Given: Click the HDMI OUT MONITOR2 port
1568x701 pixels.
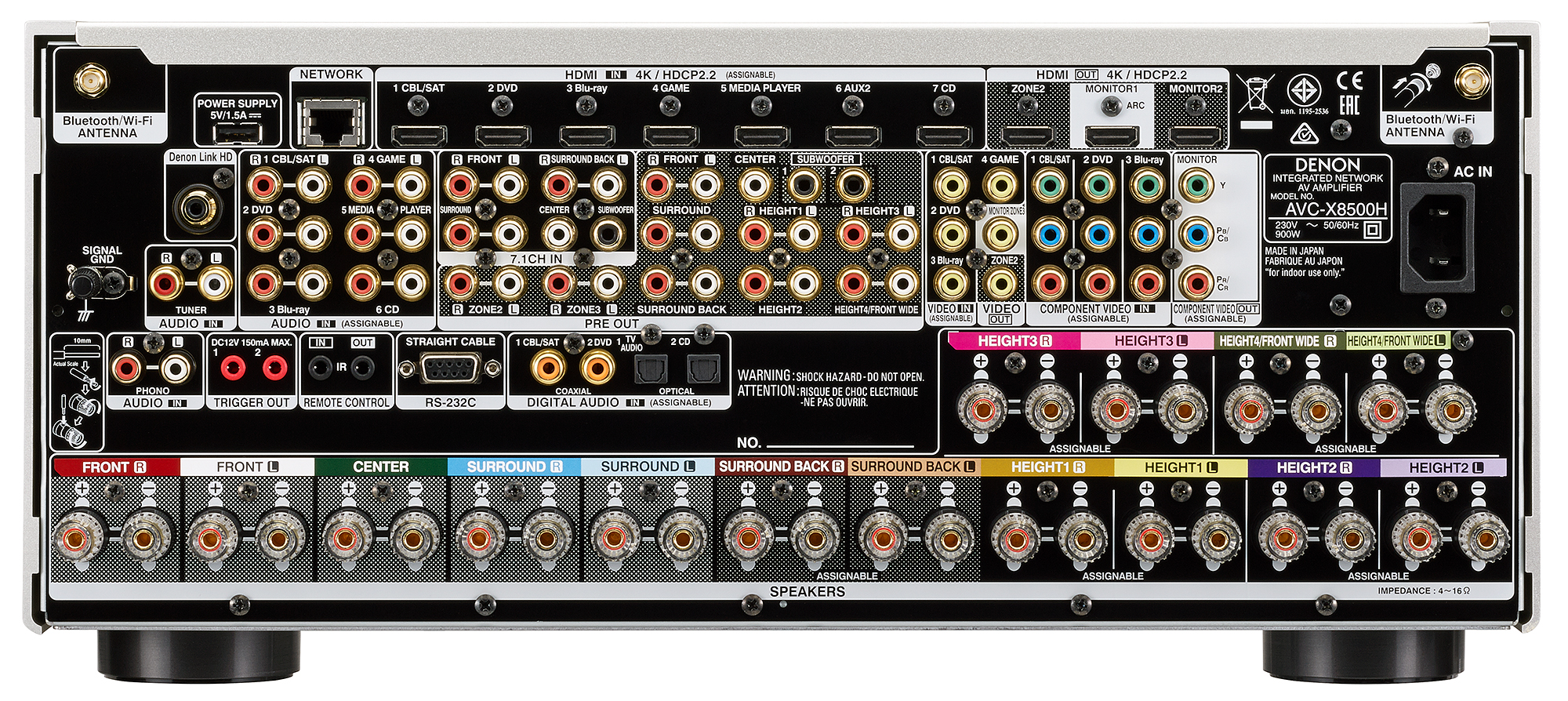Looking at the screenshot, I should click(x=1196, y=136).
